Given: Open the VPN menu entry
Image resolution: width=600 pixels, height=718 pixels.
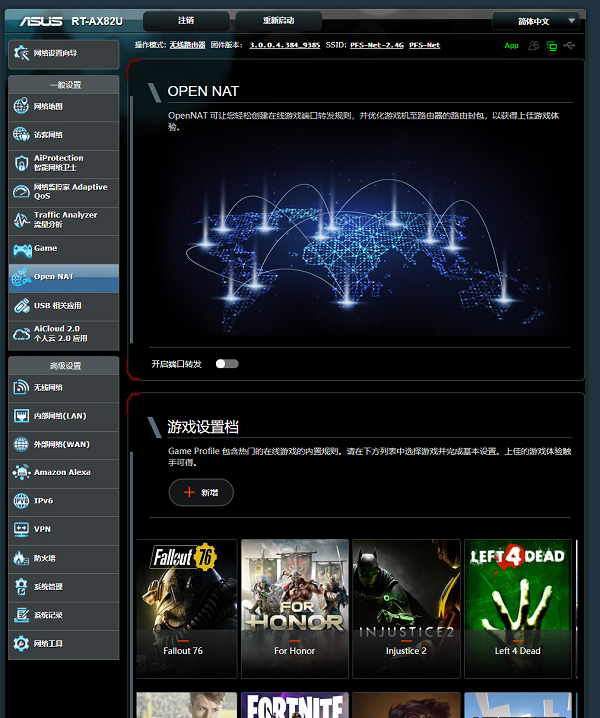Looking at the screenshot, I should pyautogui.click(x=64, y=529).
